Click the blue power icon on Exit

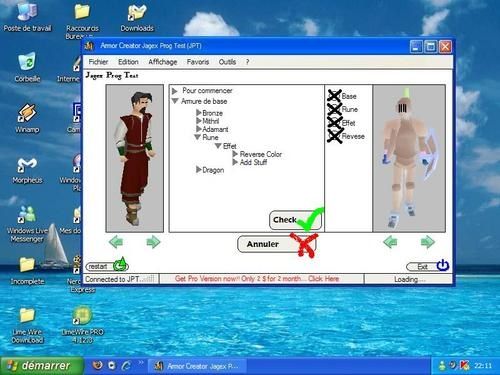click(443, 265)
